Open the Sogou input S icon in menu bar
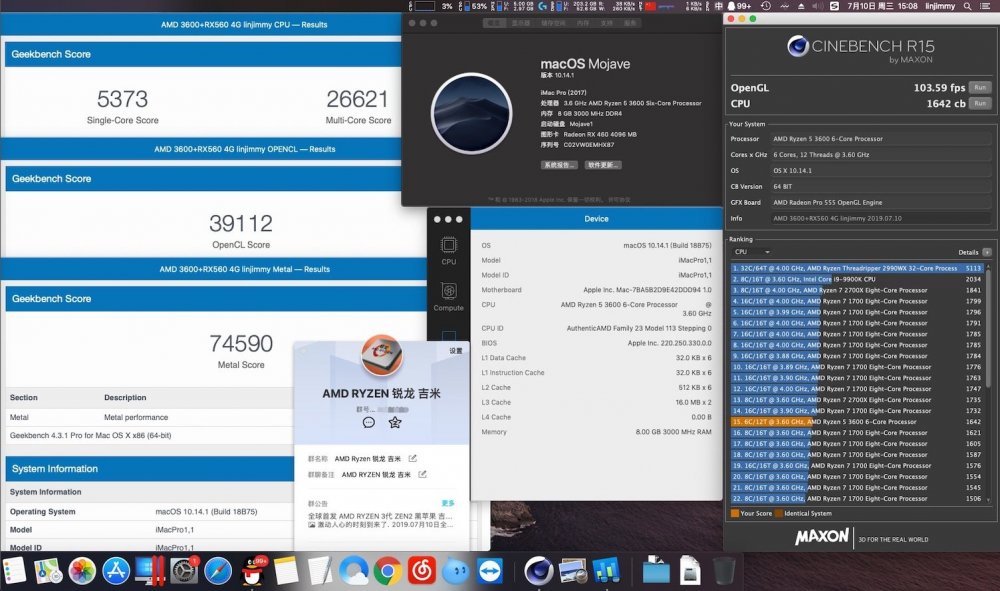The height and width of the screenshot is (591, 1000). point(834,6)
